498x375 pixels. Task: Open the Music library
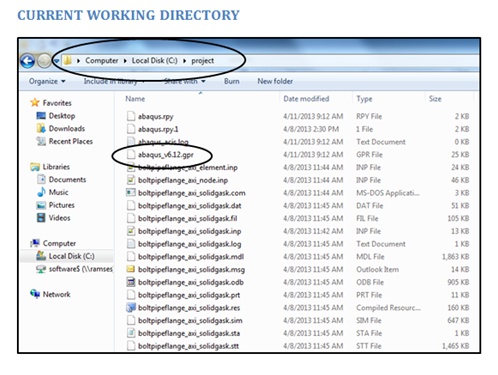tap(58, 192)
